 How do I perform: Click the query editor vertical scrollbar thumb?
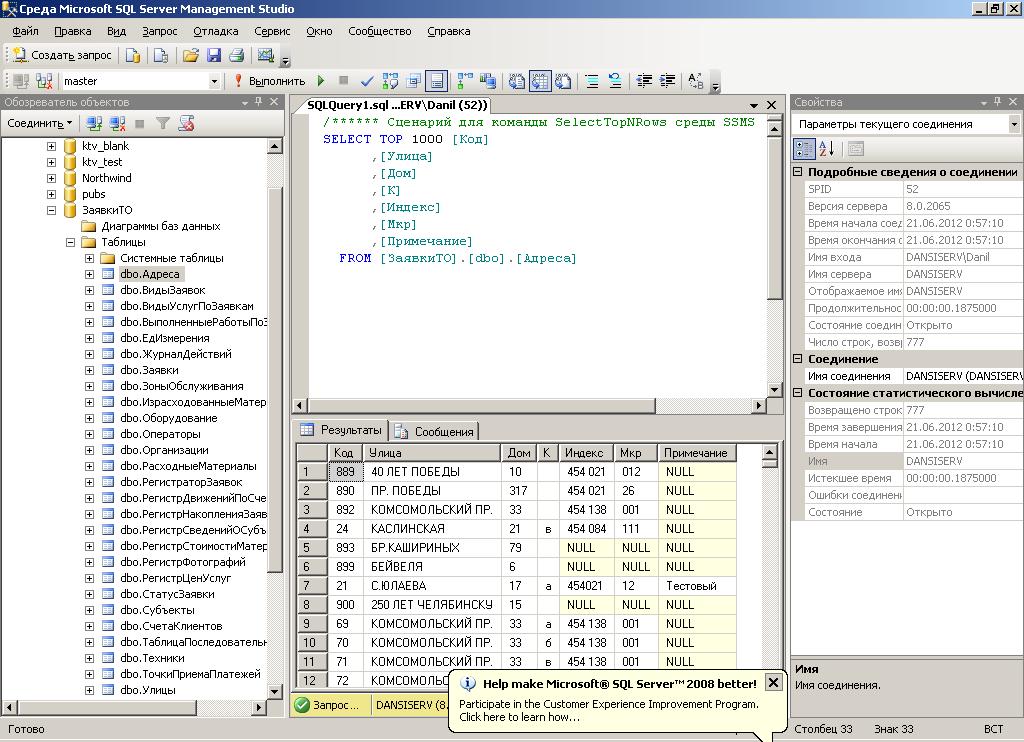(x=774, y=218)
